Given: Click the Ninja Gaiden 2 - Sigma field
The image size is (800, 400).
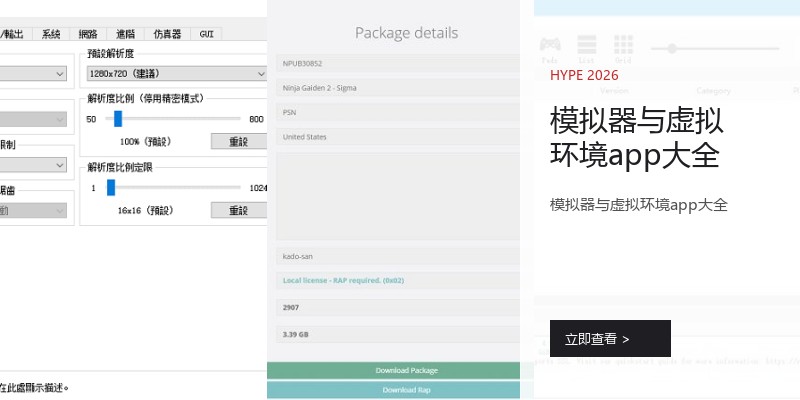Looking at the screenshot, I should pos(398,88).
